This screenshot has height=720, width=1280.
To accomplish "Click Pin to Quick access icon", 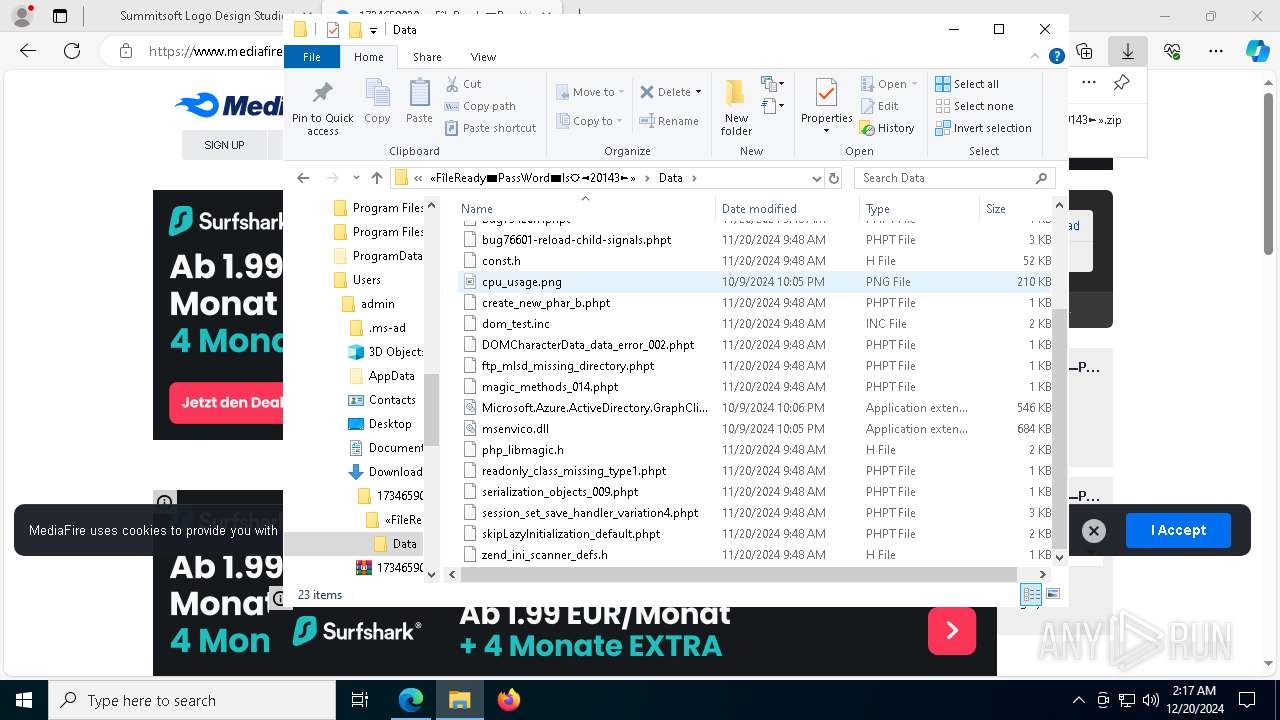I will click(322, 108).
